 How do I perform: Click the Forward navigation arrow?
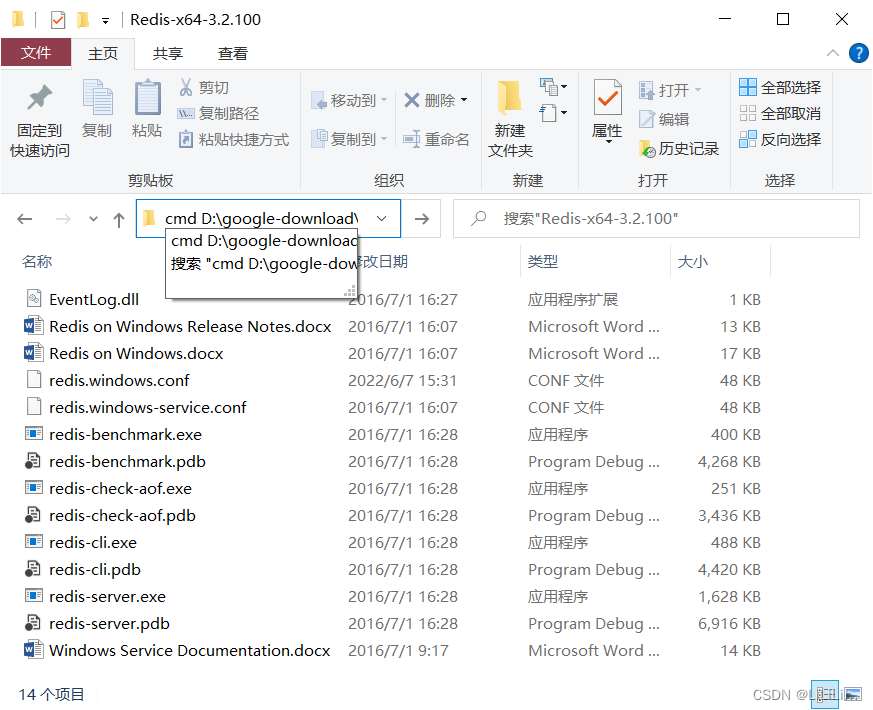[63, 219]
